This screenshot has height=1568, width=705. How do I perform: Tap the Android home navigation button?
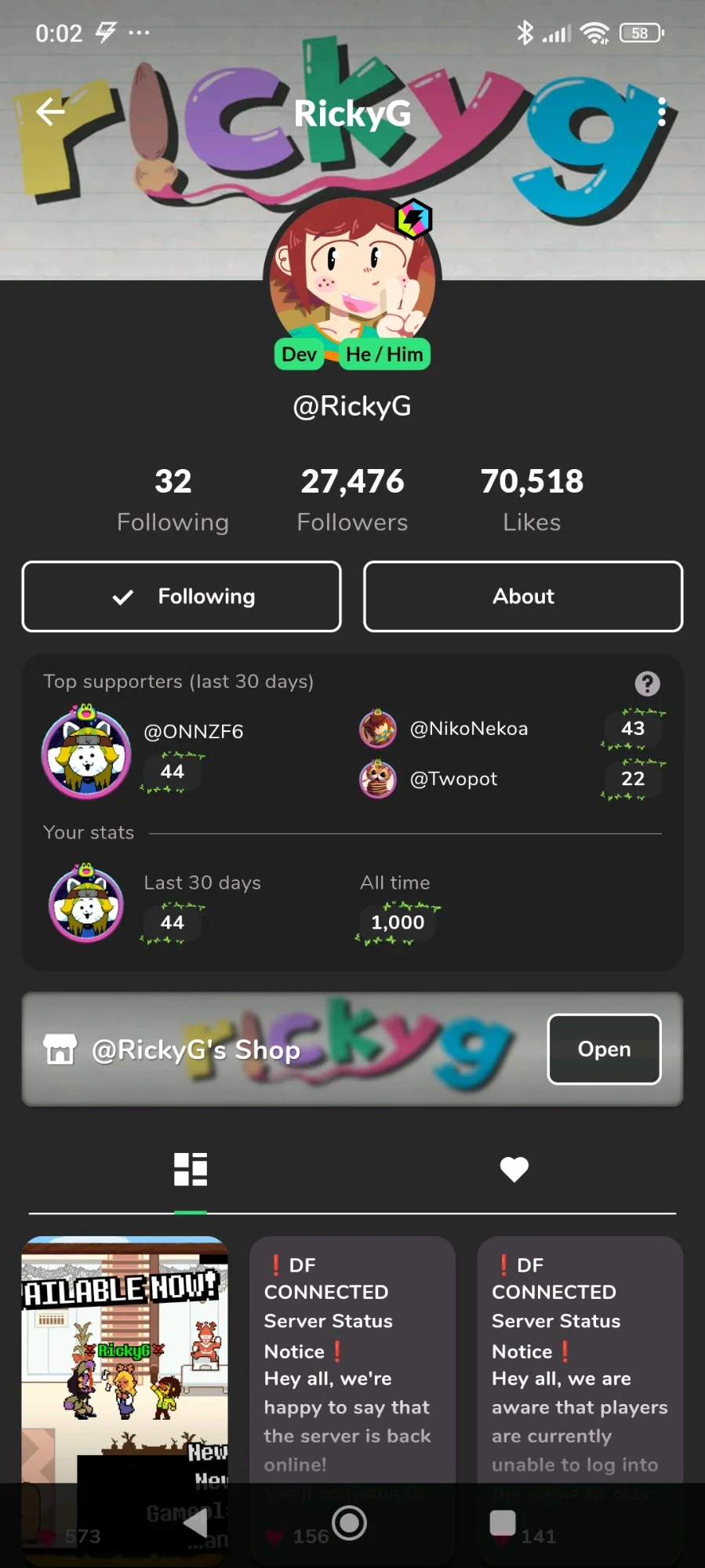350,1523
